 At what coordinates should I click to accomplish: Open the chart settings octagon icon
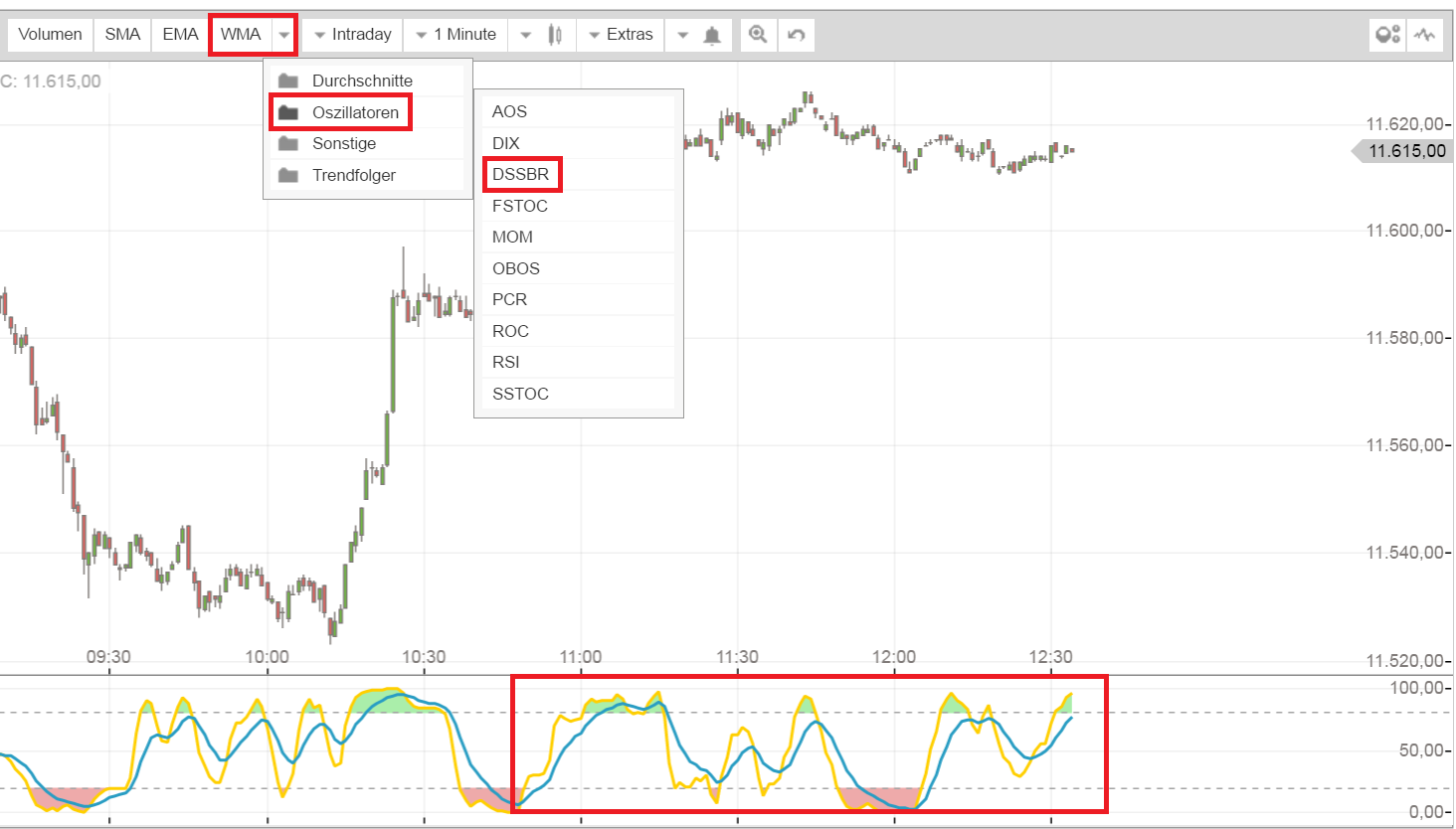click(x=1386, y=33)
